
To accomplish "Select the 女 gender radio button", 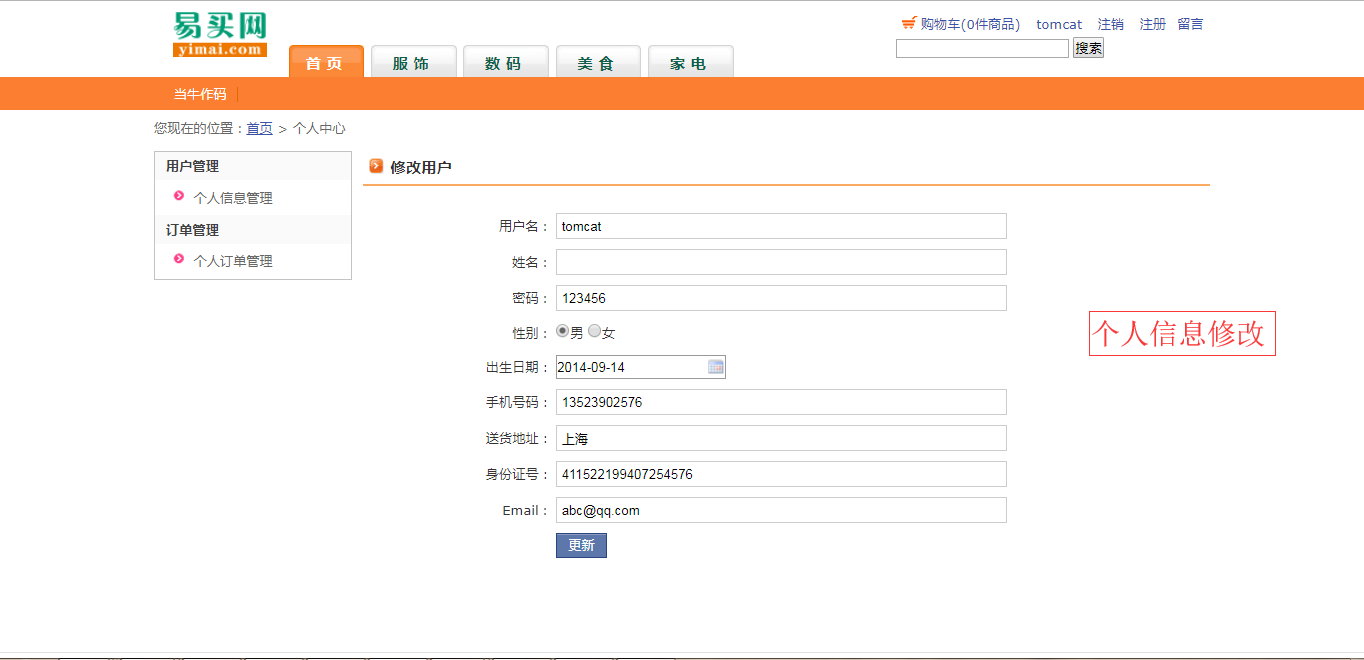I will (x=595, y=331).
